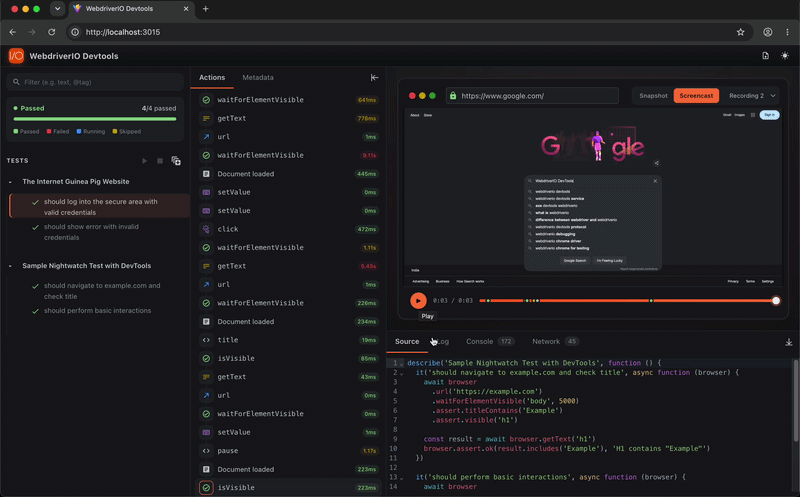The image size is (800, 497).
Task: Click the title action's code icon
Action: click(x=206, y=340)
